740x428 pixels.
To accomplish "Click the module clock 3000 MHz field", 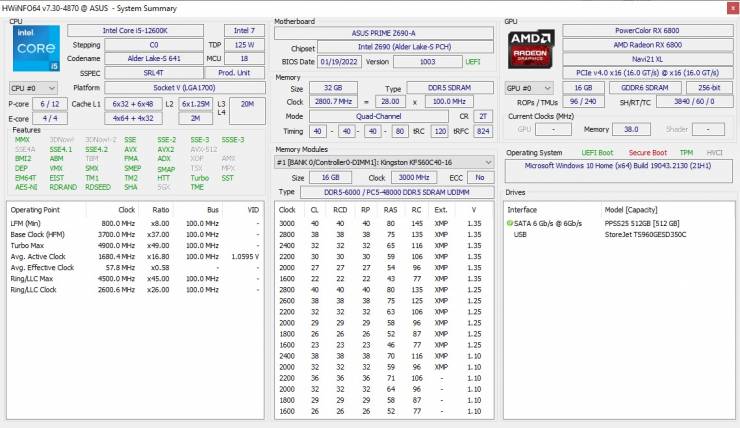I will pos(413,177).
